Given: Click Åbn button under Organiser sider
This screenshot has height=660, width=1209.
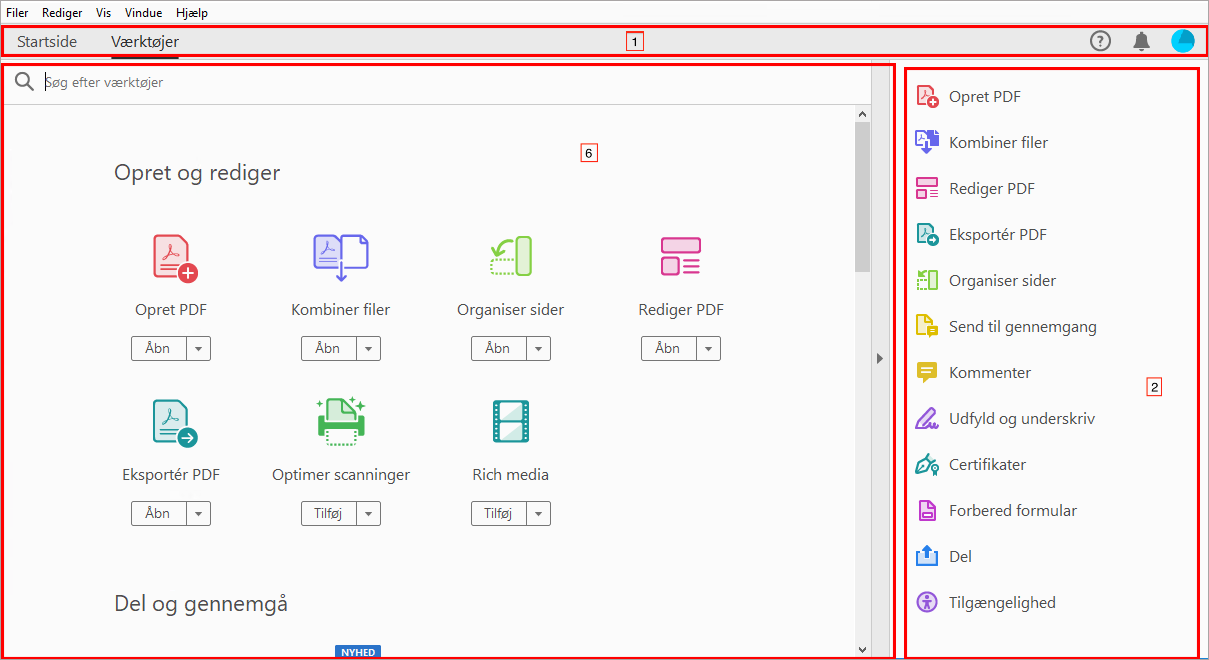Looking at the screenshot, I should [498, 348].
